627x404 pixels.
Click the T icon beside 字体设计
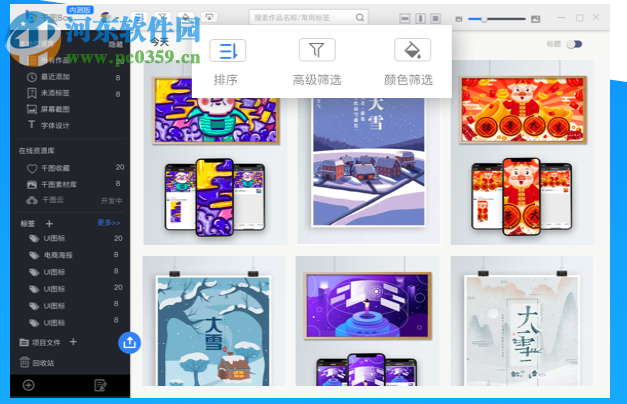coord(31,124)
